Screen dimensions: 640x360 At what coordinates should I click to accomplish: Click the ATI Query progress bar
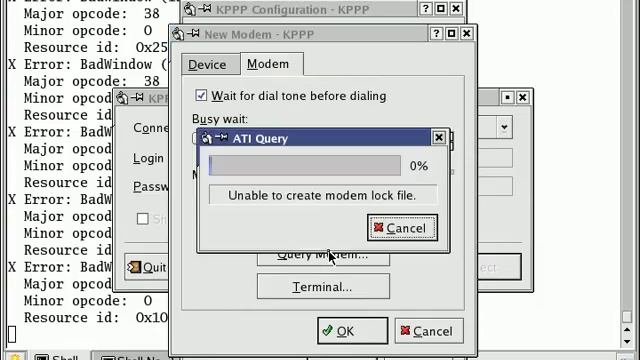point(304,166)
